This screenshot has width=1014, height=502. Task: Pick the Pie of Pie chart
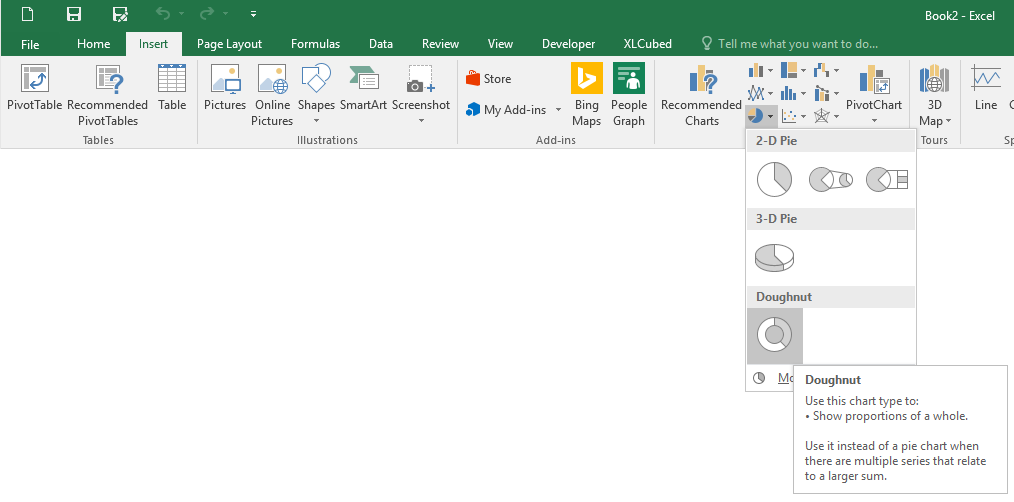(x=830, y=179)
